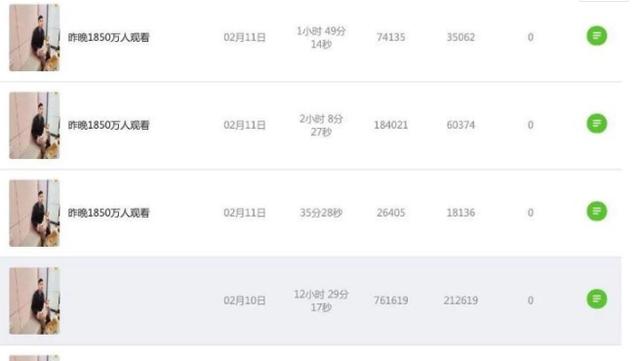Viewport: 640px width, 361px height.
Task: Open title 昨晚1850万人观看 of 2小时8分 row
Action: [109, 125]
